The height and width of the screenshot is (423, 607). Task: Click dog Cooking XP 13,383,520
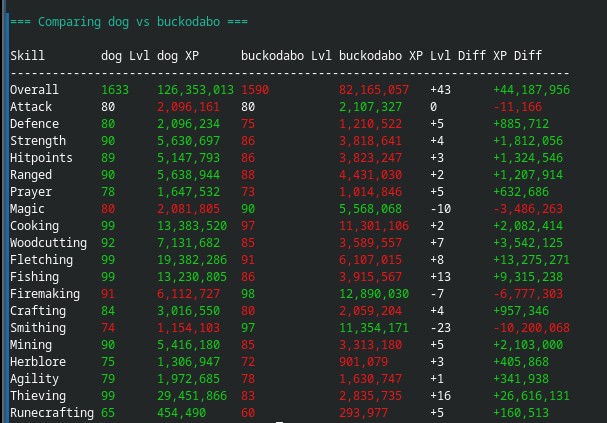pyautogui.click(x=192, y=226)
